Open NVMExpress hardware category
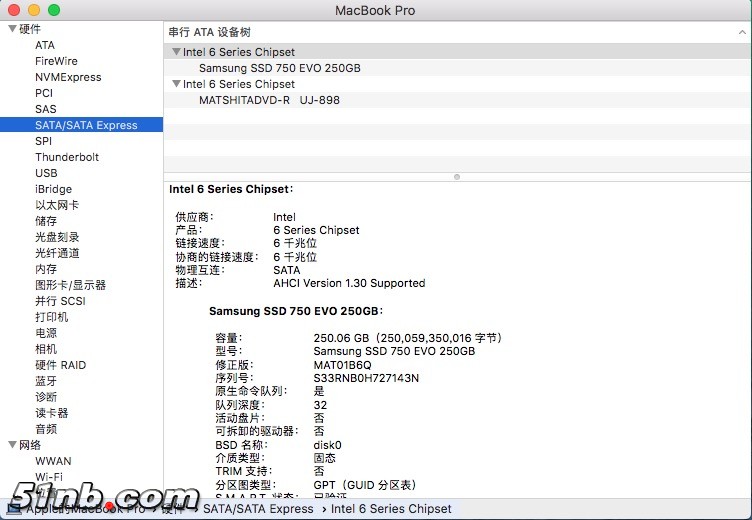Image resolution: width=752 pixels, height=520 pixels. 68,77
